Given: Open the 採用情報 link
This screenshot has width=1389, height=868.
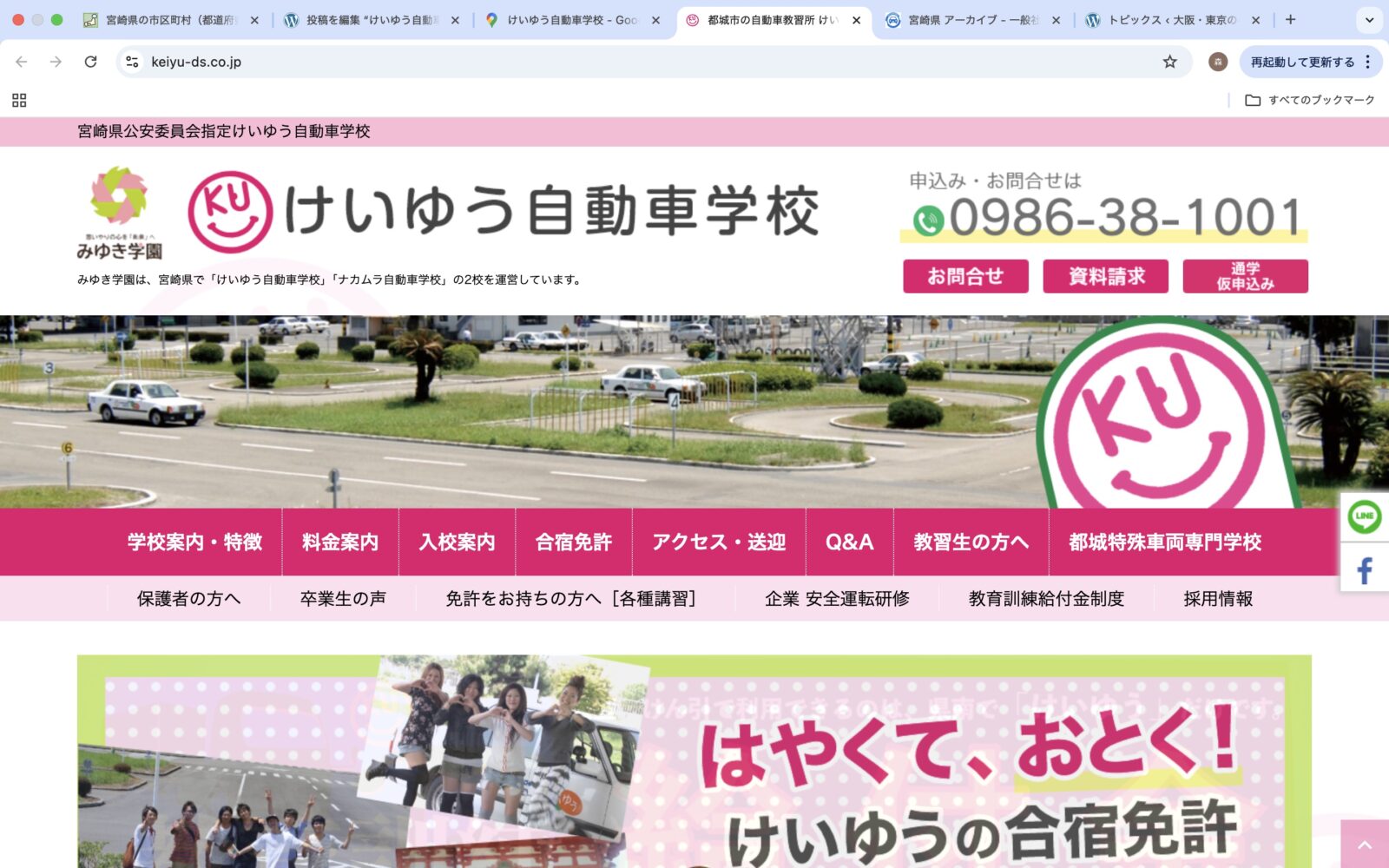Looking at the screenshot, I should (x=1216, y=598).
